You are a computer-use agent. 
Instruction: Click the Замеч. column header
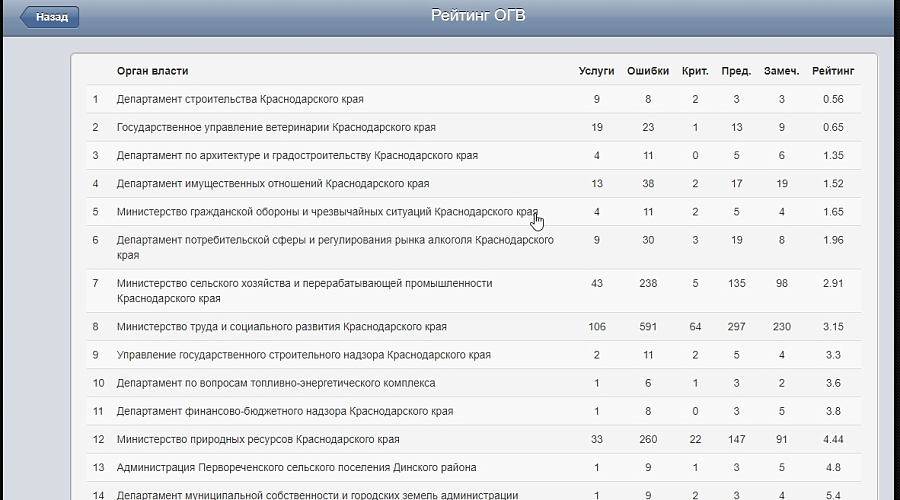(x=782, y=71)
